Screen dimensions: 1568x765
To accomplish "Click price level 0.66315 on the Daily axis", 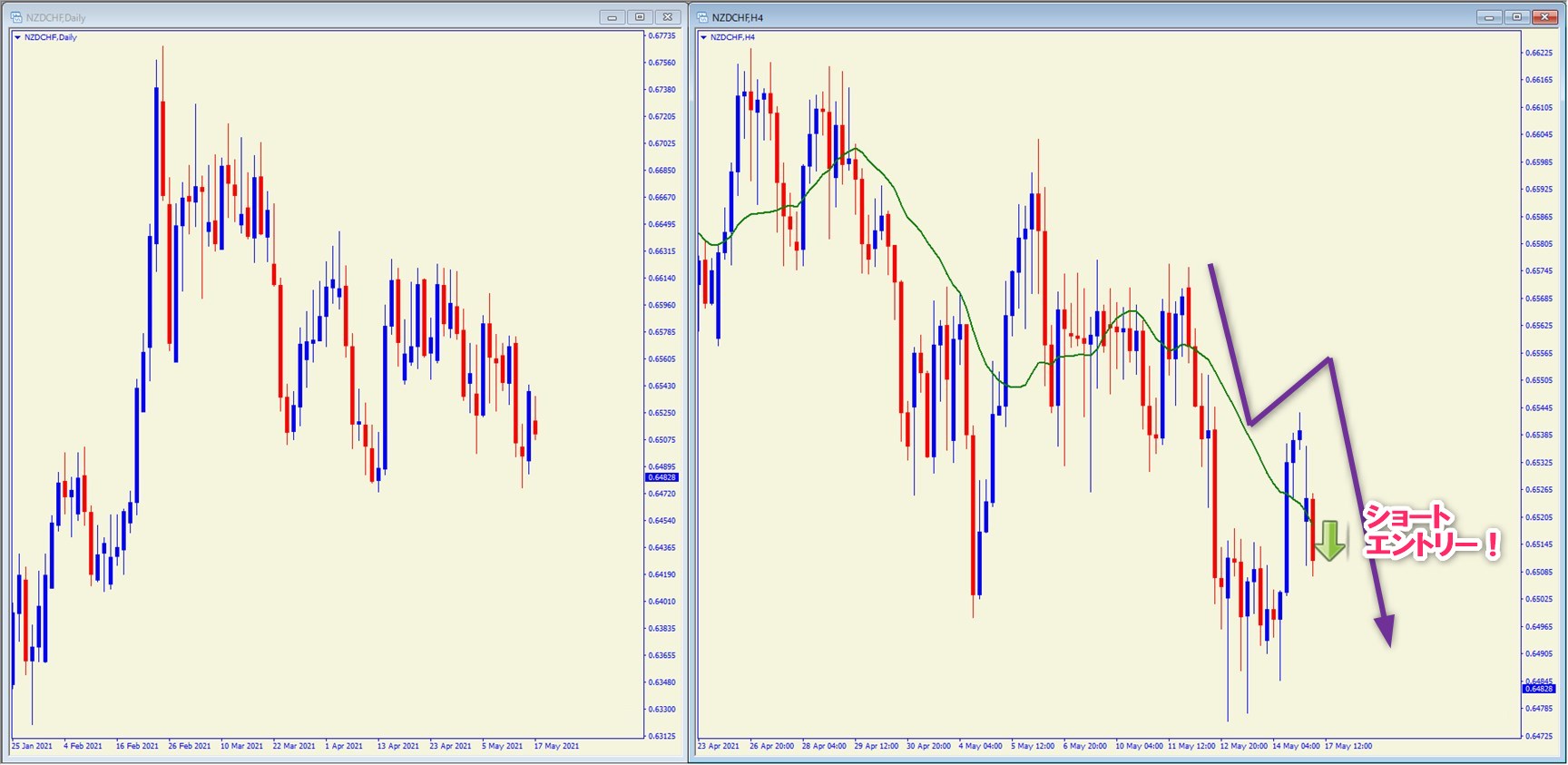I will 662,251.
